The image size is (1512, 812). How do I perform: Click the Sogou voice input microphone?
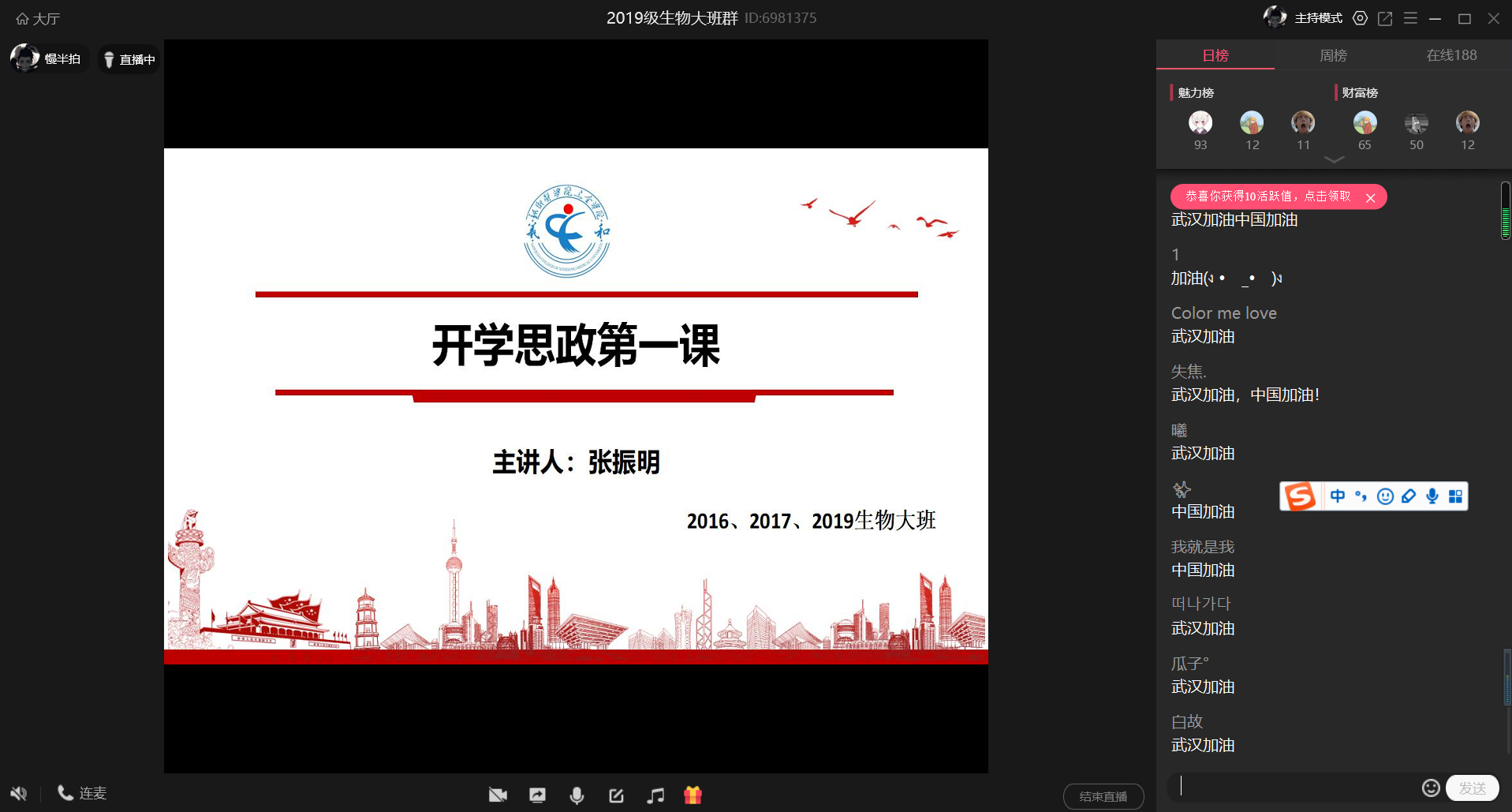coord(1432,496)
